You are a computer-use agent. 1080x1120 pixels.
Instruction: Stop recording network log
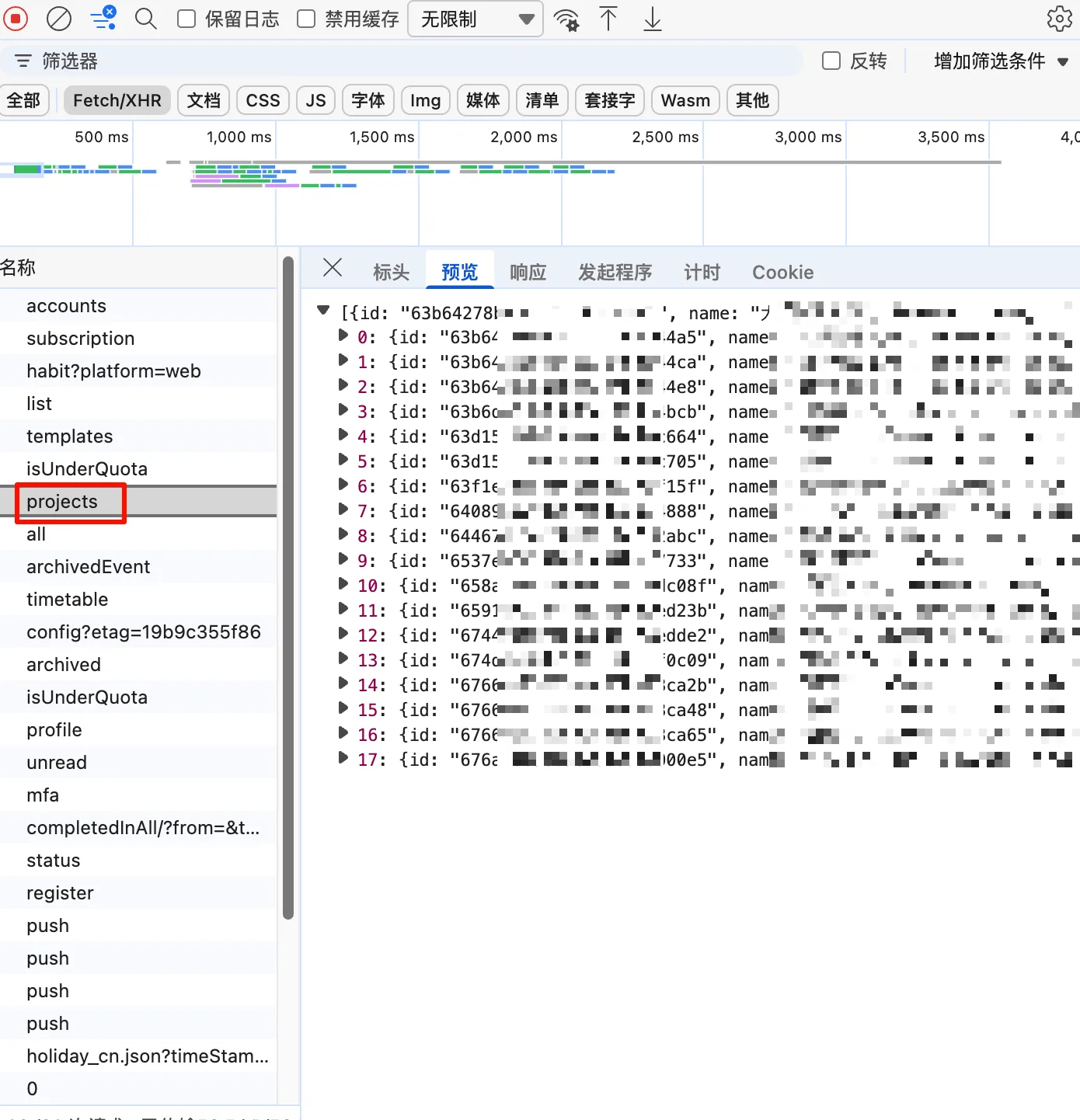coord(16,19)
